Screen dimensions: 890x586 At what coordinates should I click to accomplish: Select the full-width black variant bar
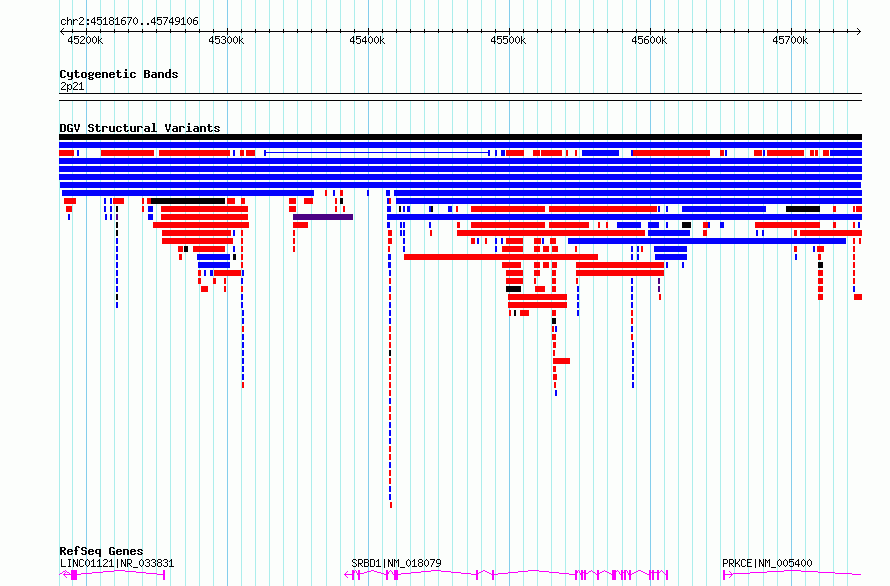[460, 137]
